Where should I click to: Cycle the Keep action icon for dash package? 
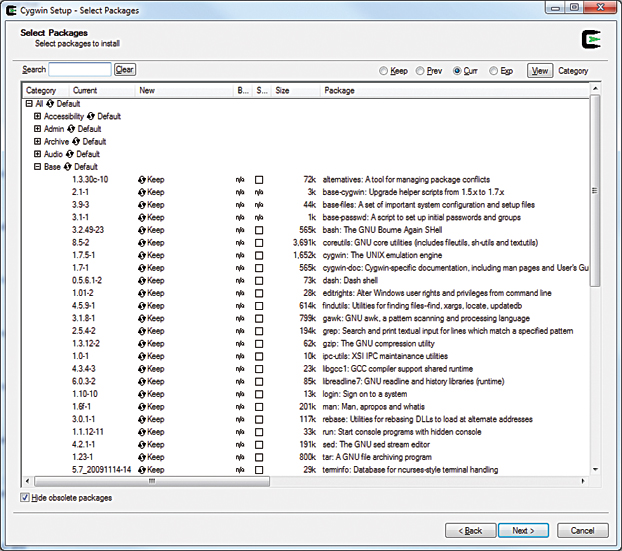click(142, 281)
